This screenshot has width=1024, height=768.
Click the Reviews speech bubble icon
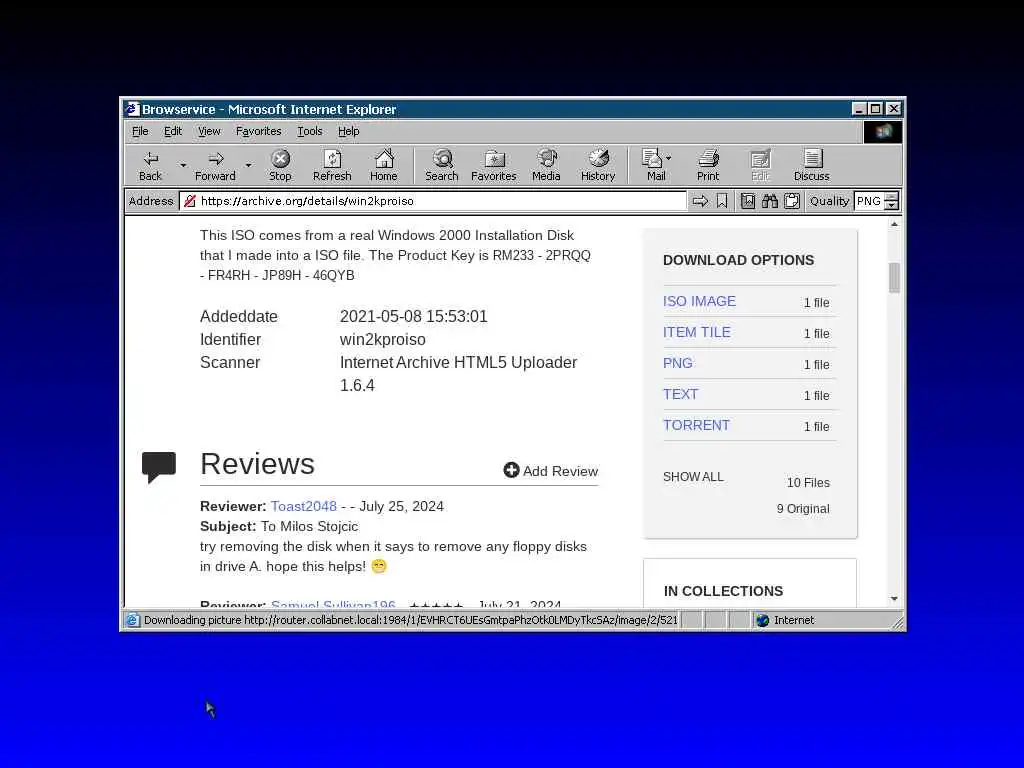coord(159,466)
